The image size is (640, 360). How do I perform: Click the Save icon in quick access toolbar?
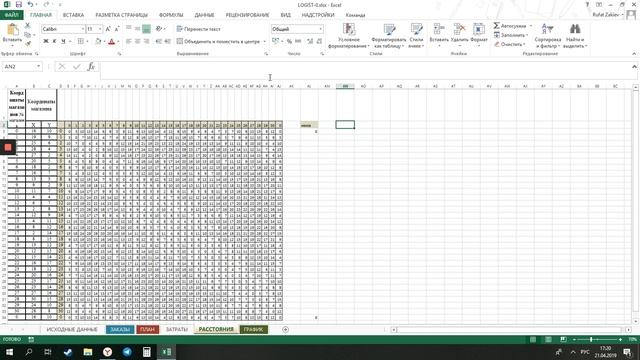point(19,4)
